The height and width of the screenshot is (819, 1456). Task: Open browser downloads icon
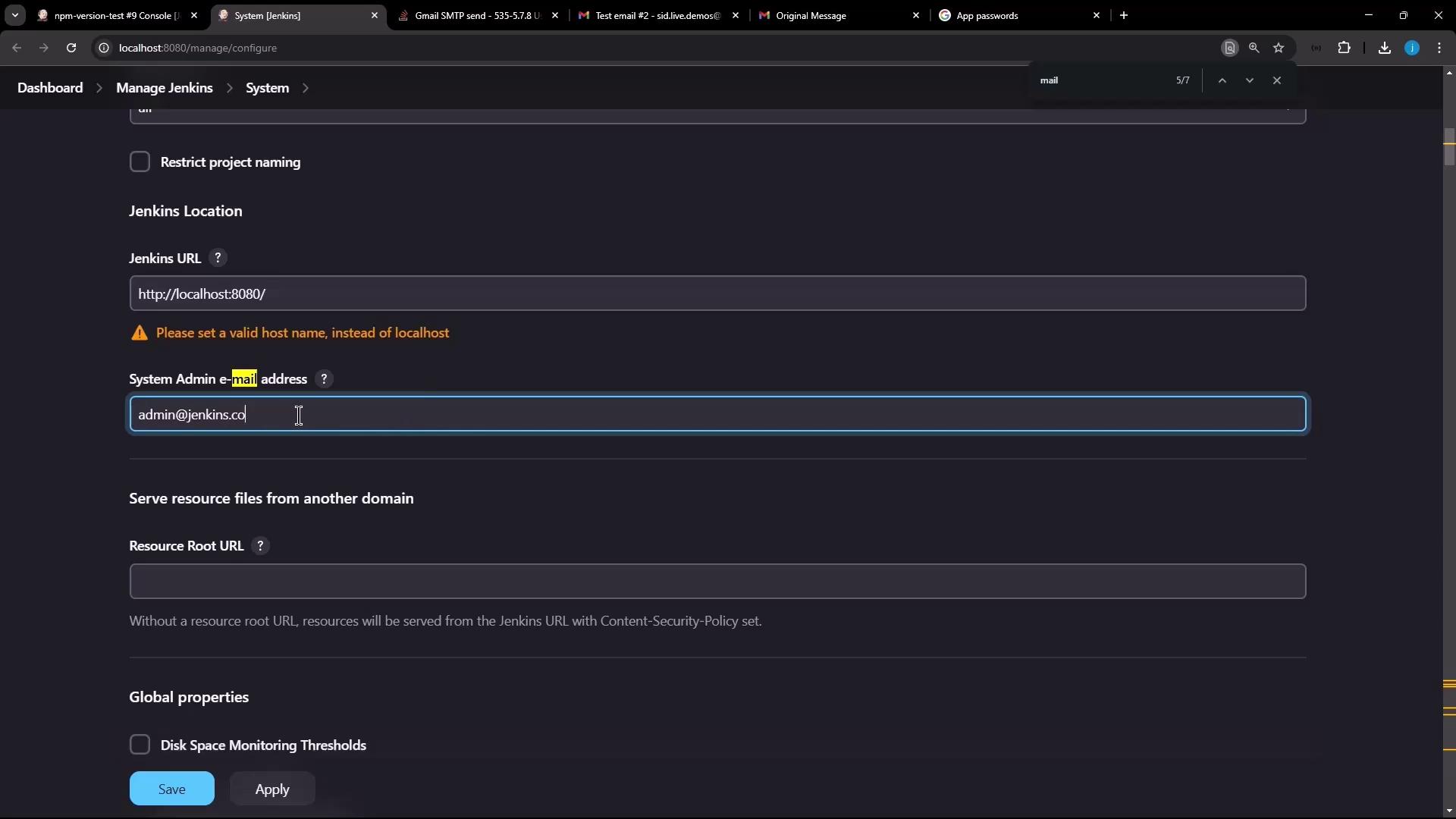pos(1384,48)
